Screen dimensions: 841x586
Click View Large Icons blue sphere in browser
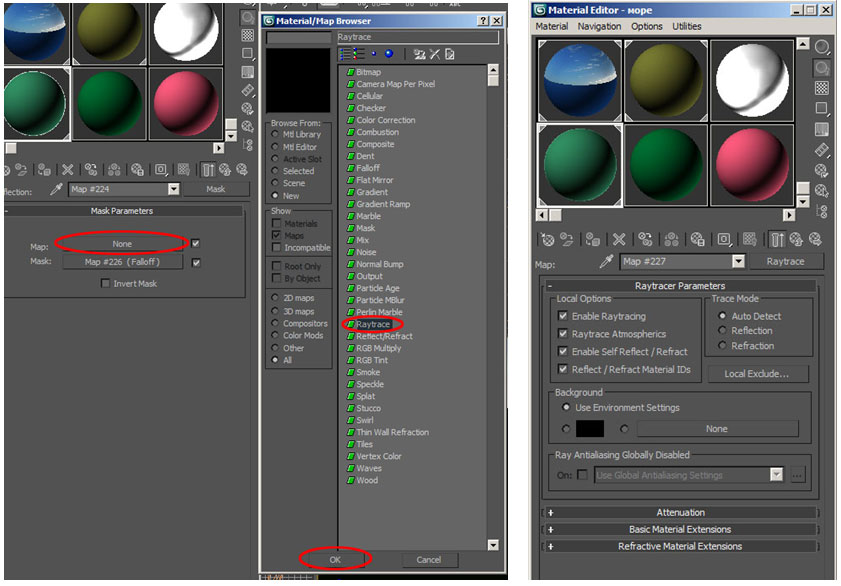tap(389, 54)
